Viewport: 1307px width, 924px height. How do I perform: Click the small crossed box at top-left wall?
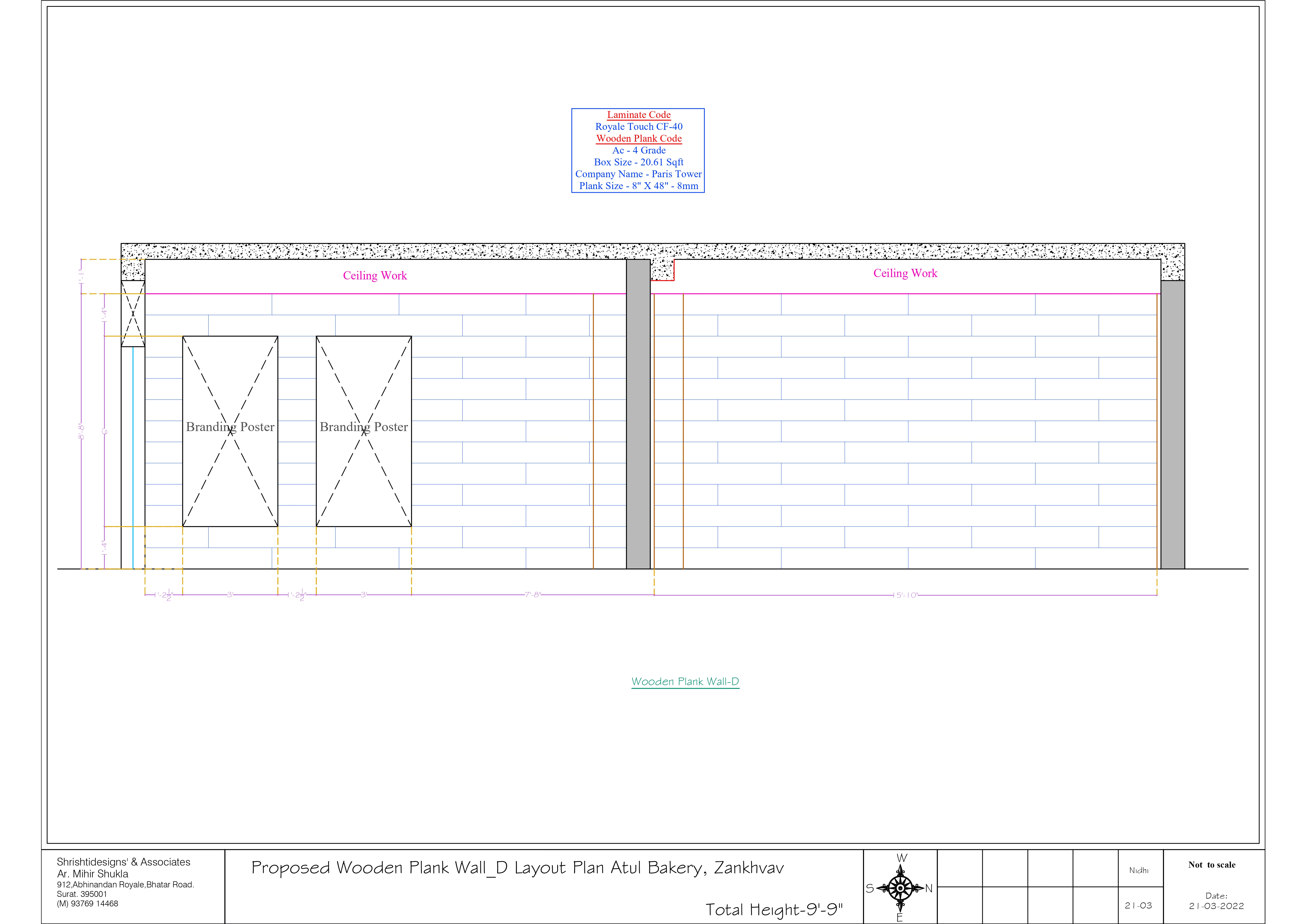point(133,313)
